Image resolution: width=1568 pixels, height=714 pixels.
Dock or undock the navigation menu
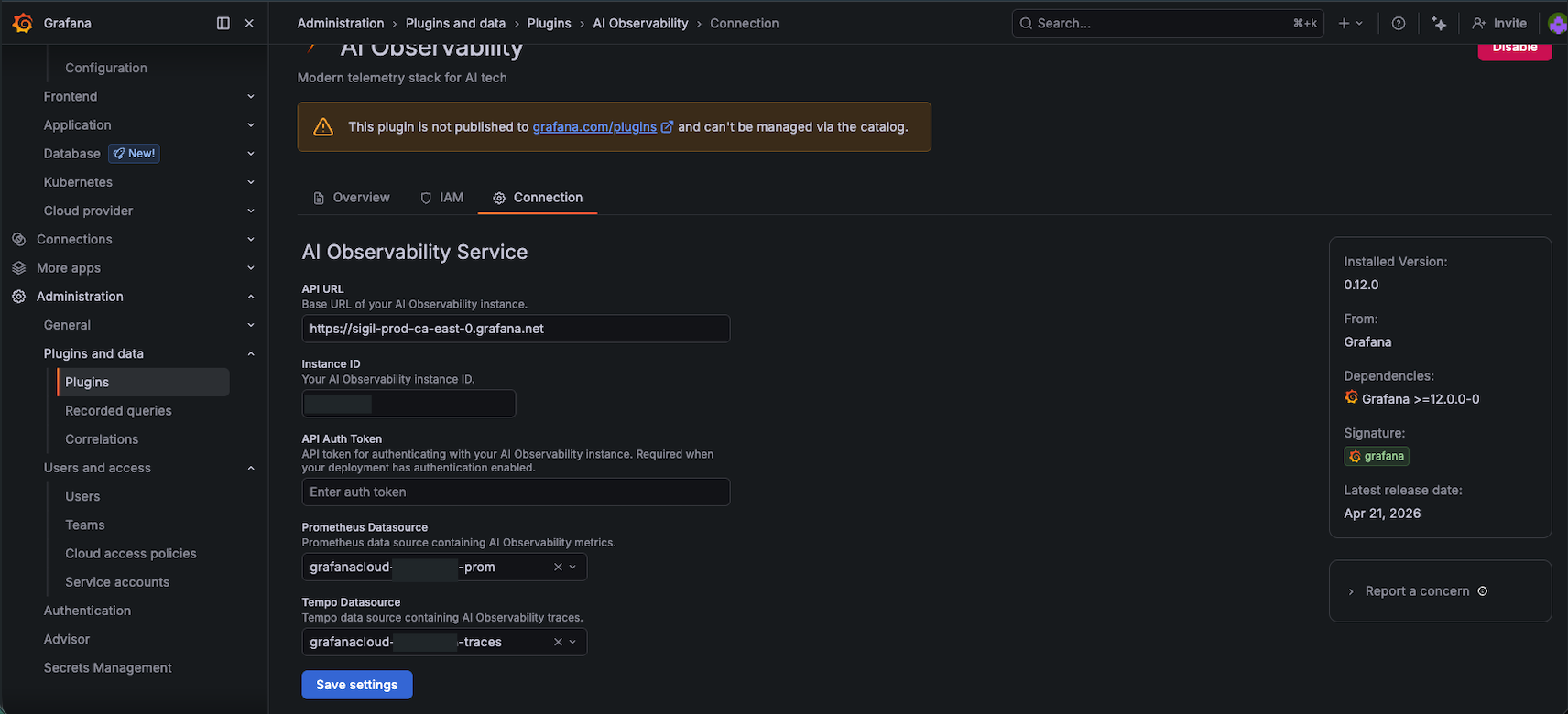pyautogui.click(x=223, y=23)
